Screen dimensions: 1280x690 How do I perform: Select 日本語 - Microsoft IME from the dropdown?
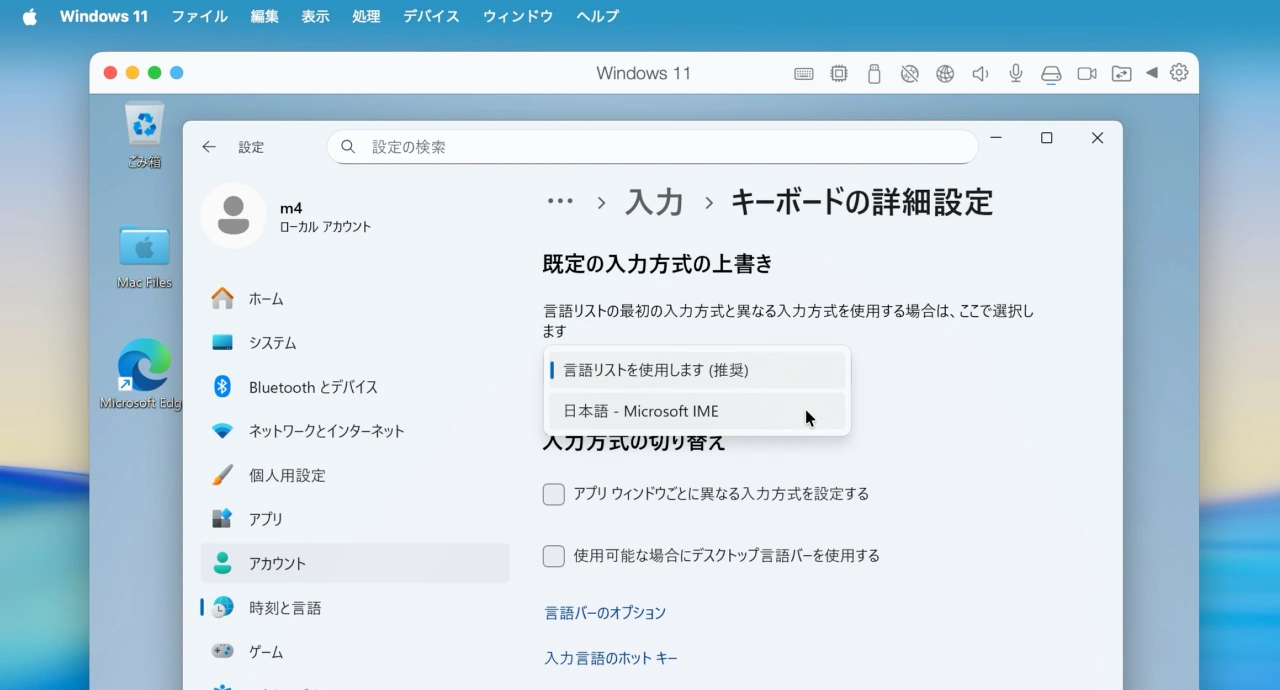(640, 411)
